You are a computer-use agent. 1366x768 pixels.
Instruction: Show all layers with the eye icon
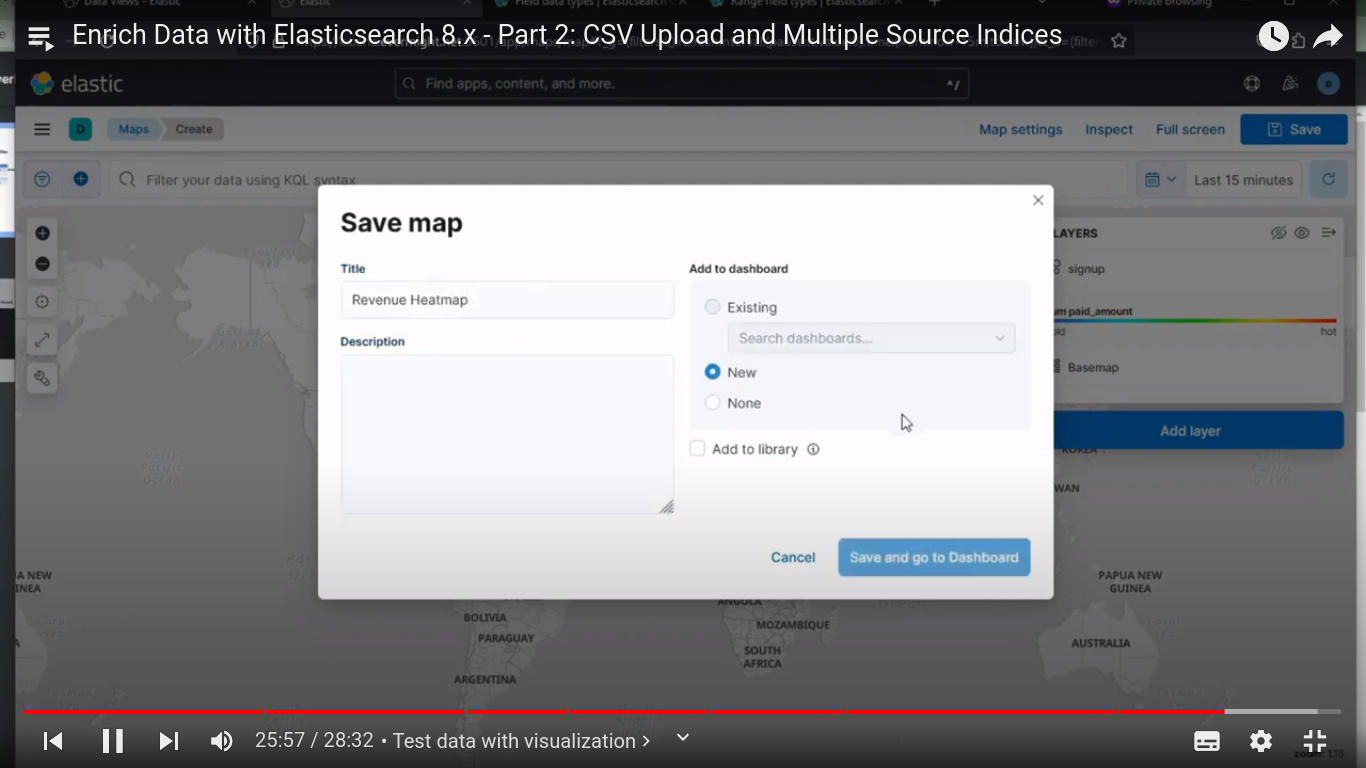click(1302, 233)
